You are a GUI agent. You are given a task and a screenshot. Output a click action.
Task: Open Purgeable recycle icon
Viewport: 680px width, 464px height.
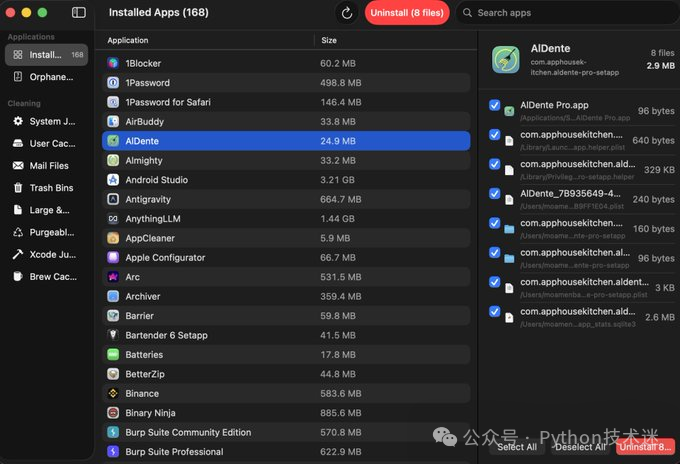point(18,232)
